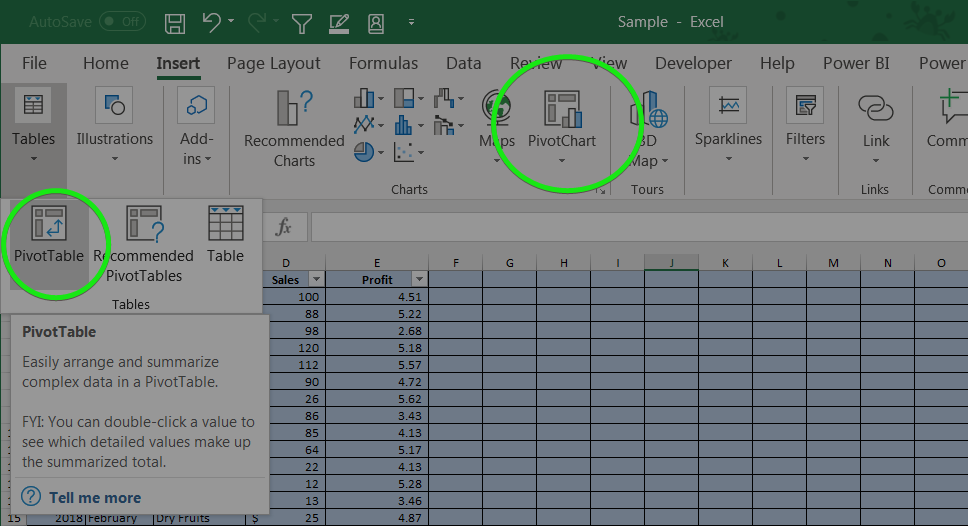Viewport: 968px width, 526px height.
Task: Click Recommended PivotTables option
Action: 143,244
